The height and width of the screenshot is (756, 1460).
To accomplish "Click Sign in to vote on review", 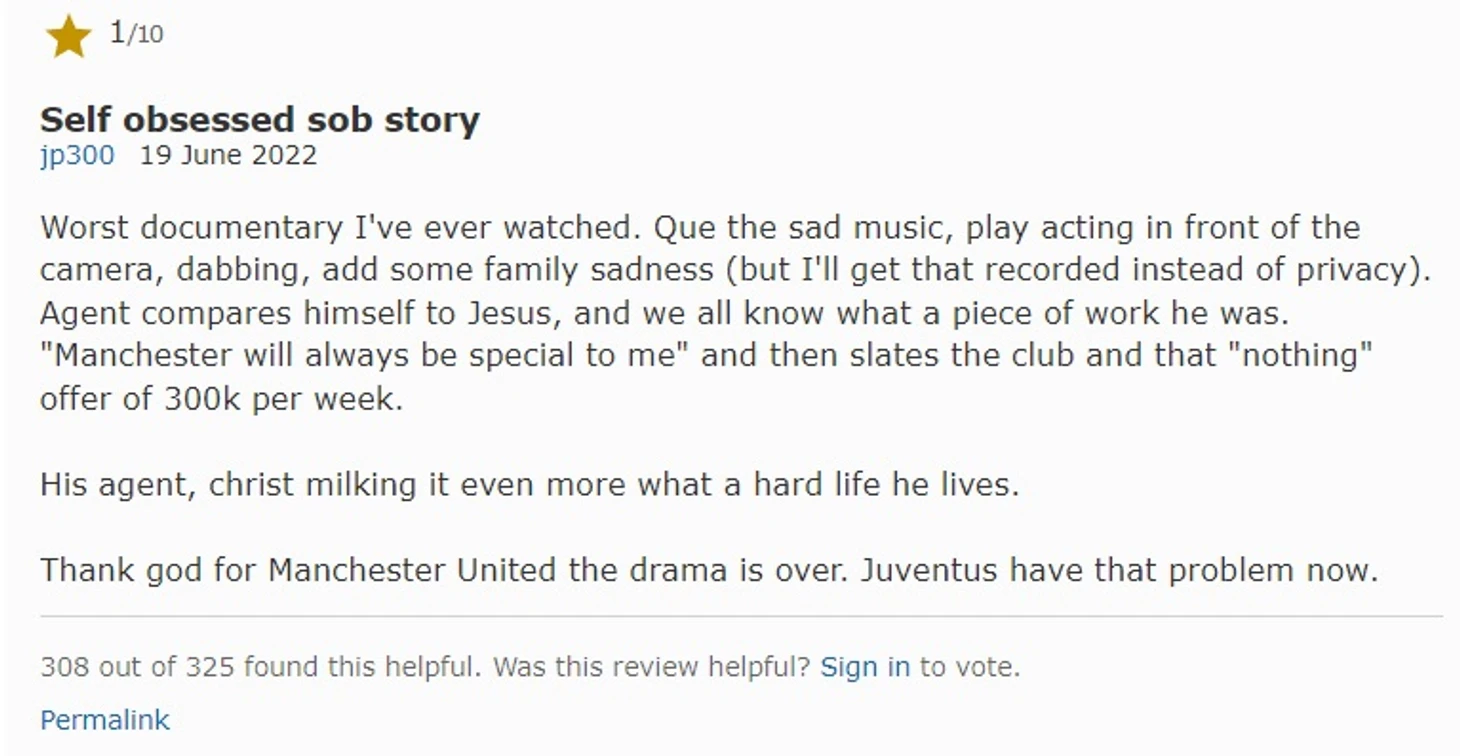I will click(x=865, y=667).
